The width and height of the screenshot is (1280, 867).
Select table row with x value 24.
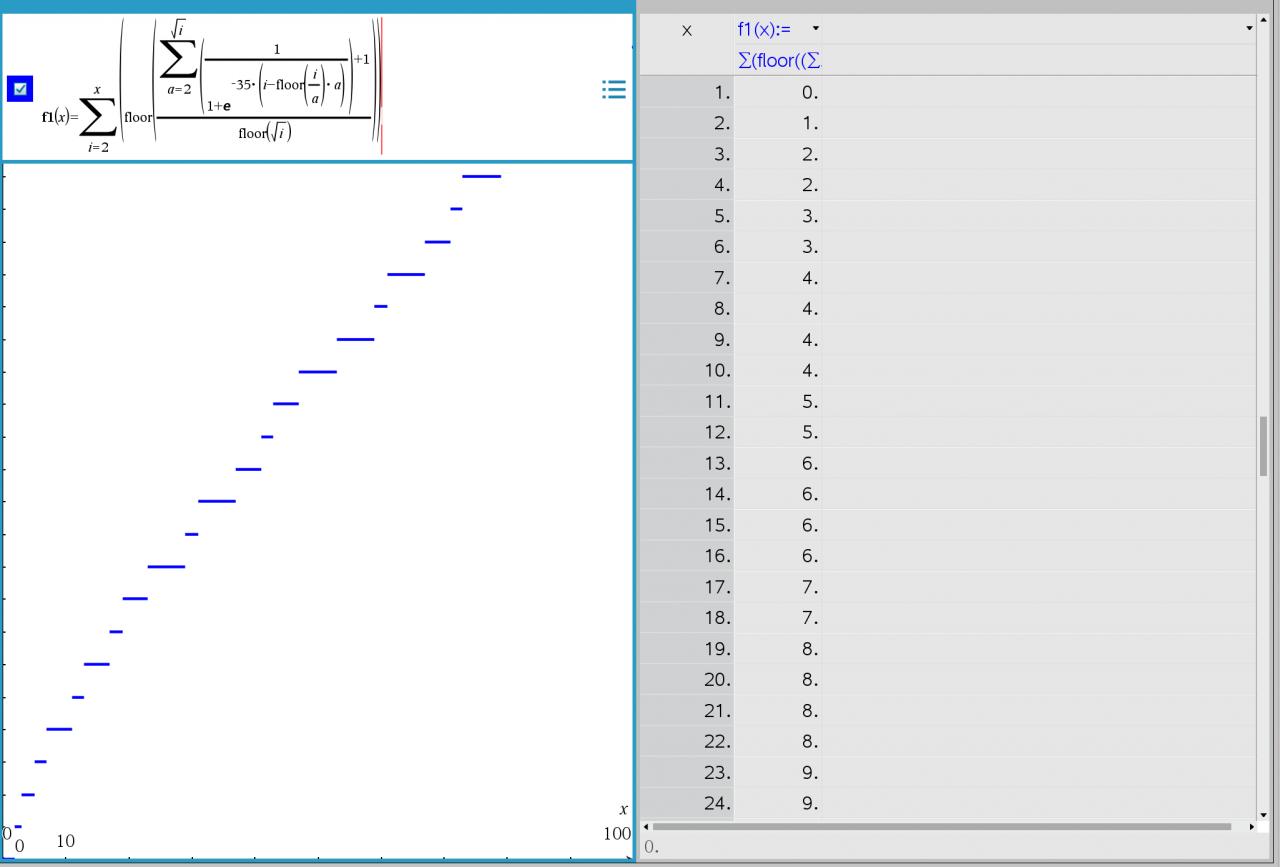pyautogui.click(x=687, y=803)
